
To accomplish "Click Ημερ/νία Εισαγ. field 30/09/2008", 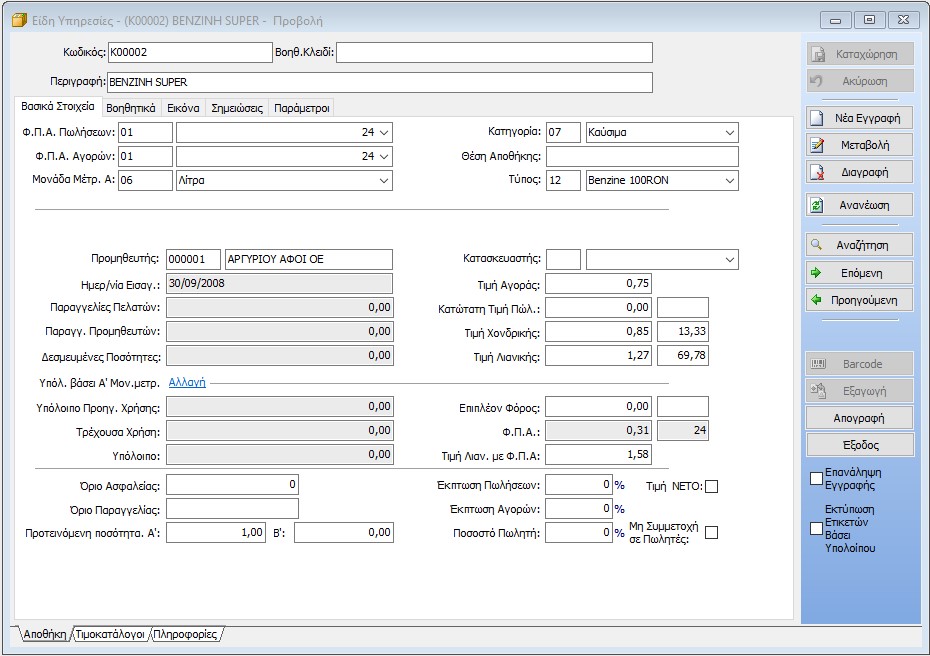I will [279, 284].
